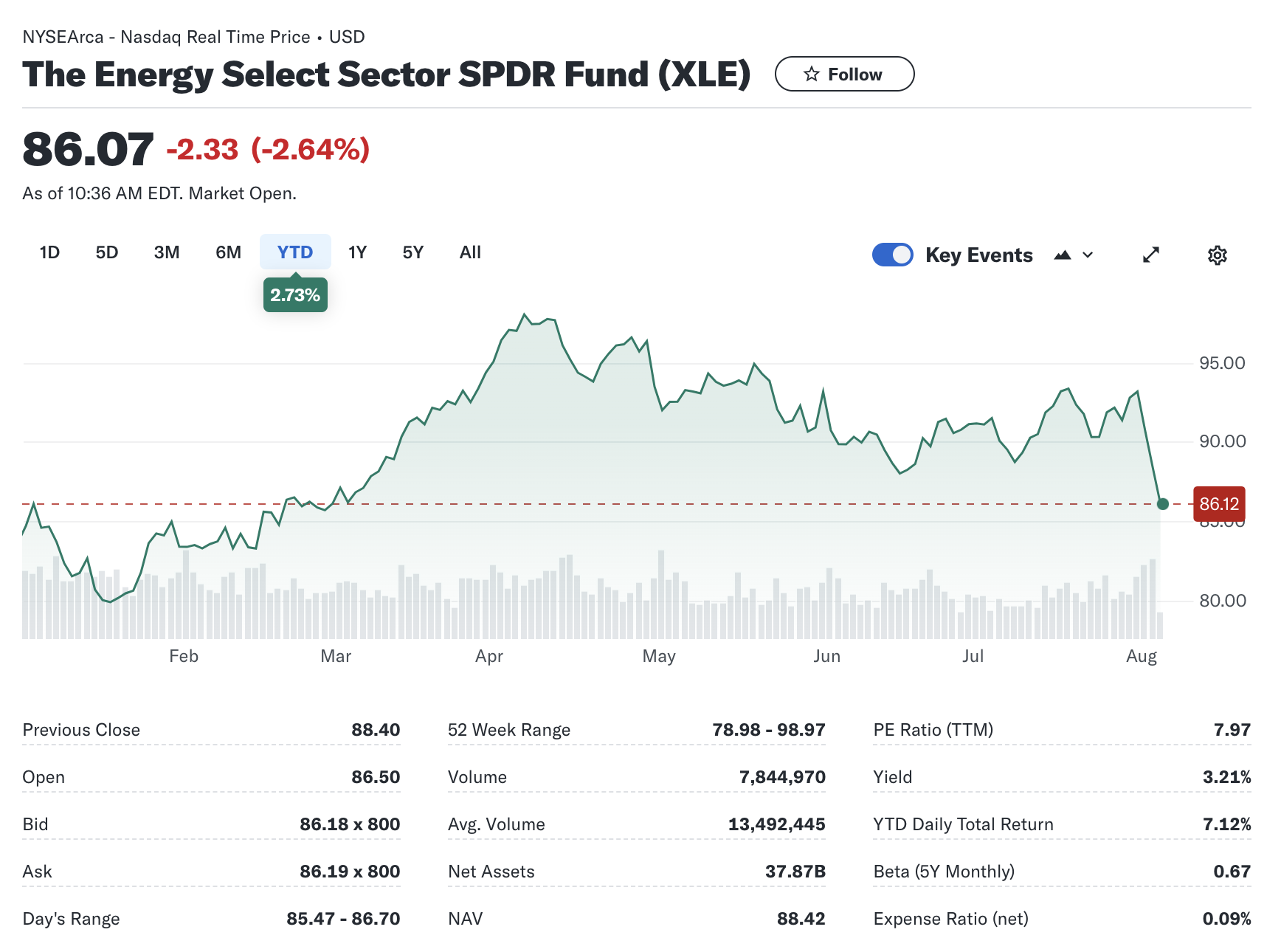Click Expense Ratio value 0.09%
This screenshot has width=1281, height=952.
point(1226,919)
